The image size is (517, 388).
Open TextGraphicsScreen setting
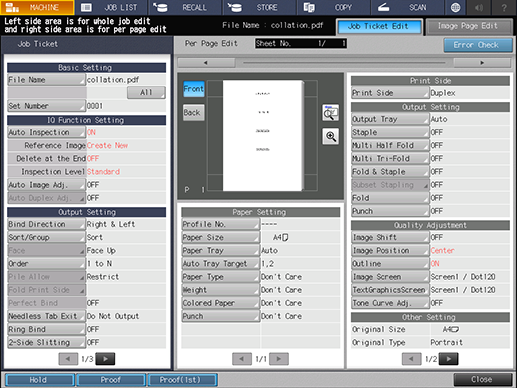(390, 290)
